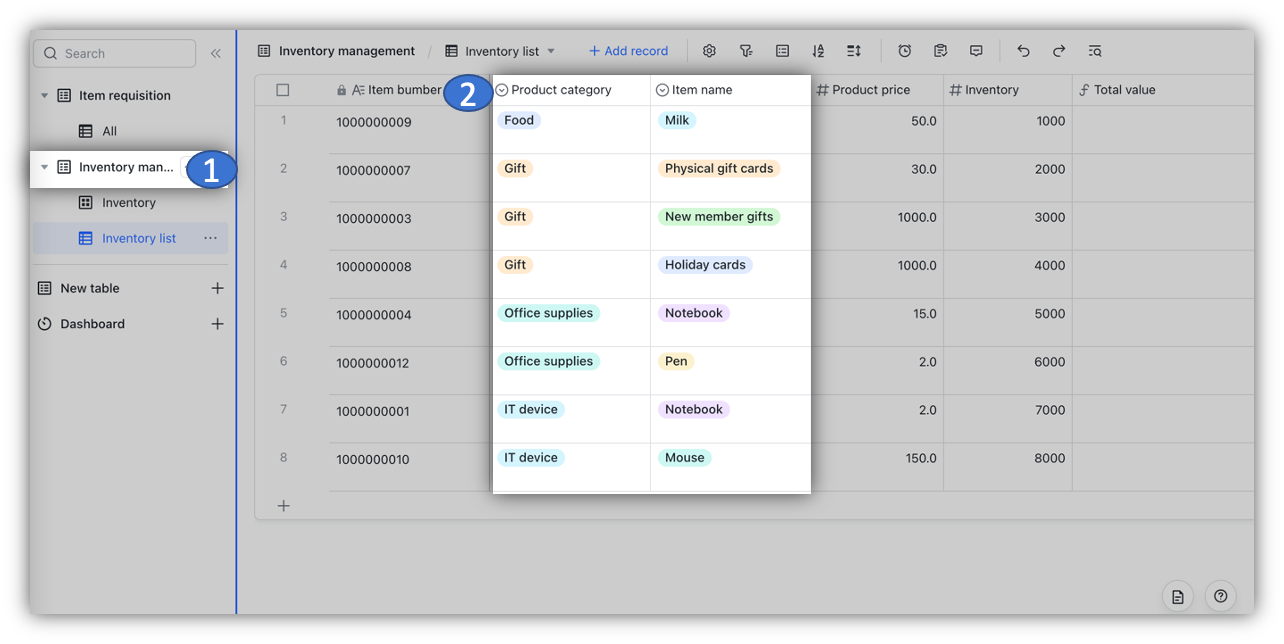Open the alarm/reminder icon in toolbar

pos(904,50)
